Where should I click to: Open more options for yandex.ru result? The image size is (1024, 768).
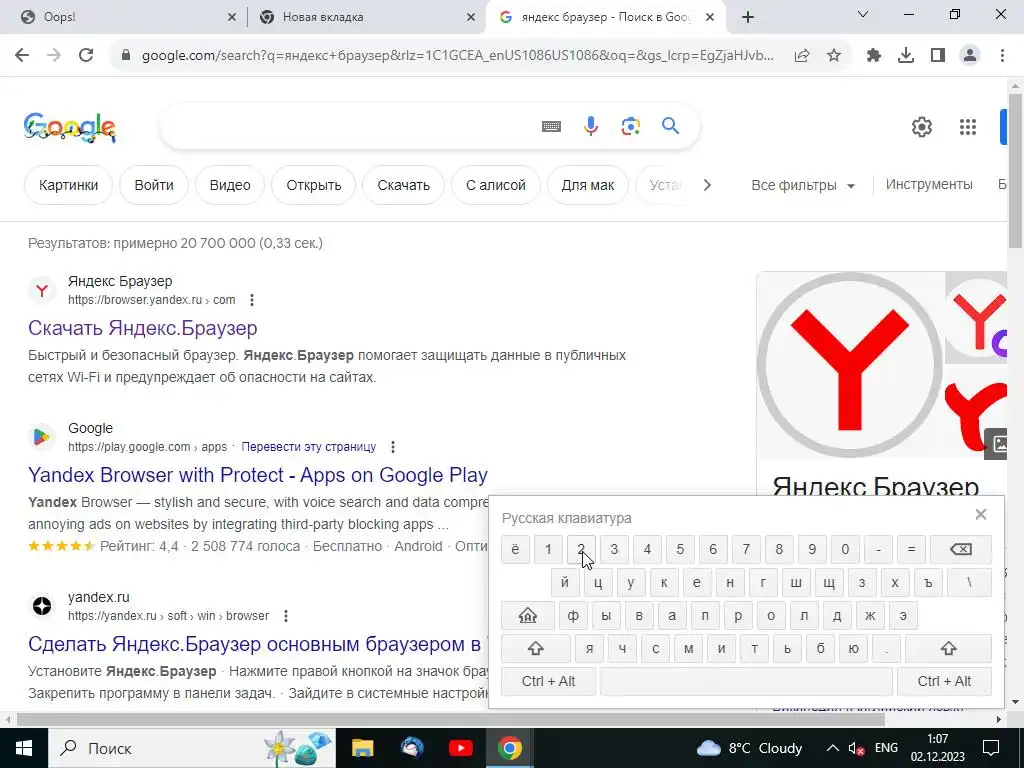coord(285,616)
